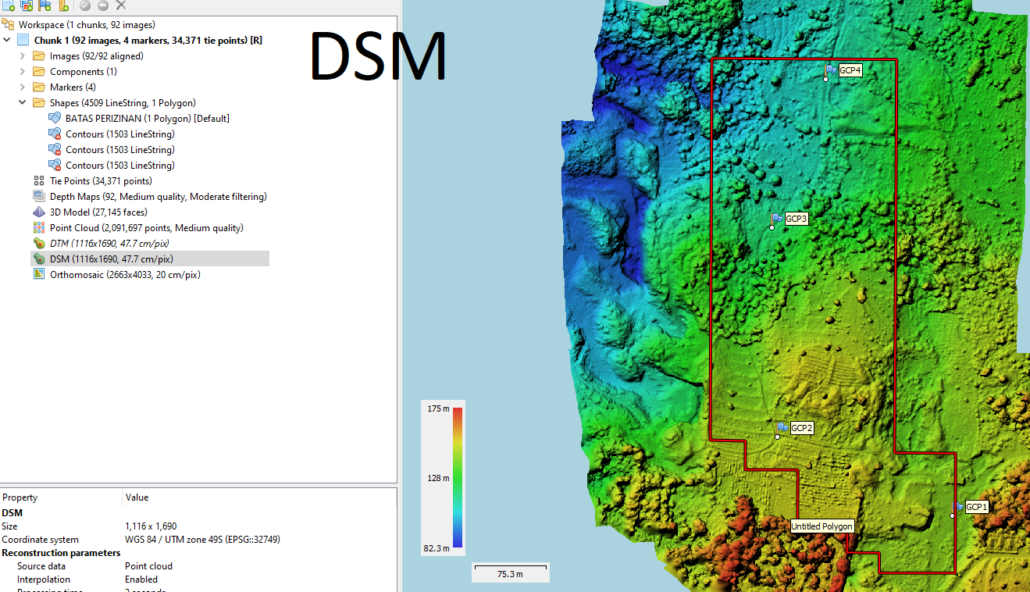Toggle the first Contours layer visibility
The width and height of the screenshot is (1030, 592).
[x=55, y=133]
